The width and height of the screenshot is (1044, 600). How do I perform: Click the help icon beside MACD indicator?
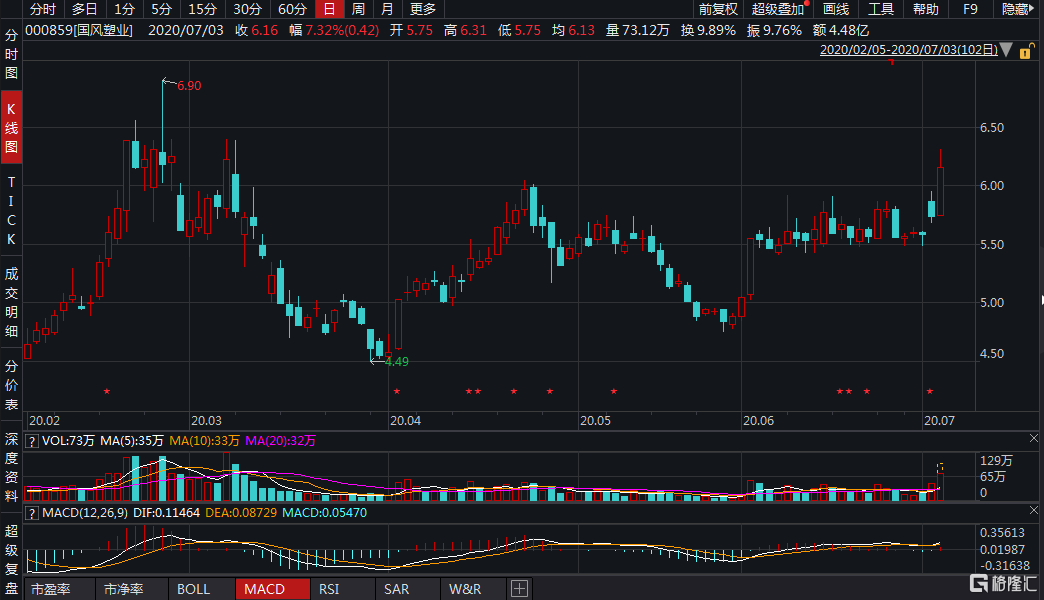[x=32, y=513]
